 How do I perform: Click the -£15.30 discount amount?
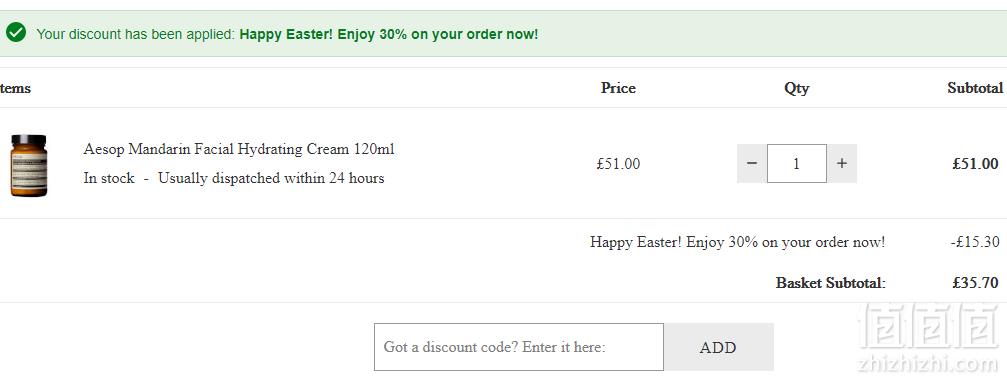tap(975, 242)
